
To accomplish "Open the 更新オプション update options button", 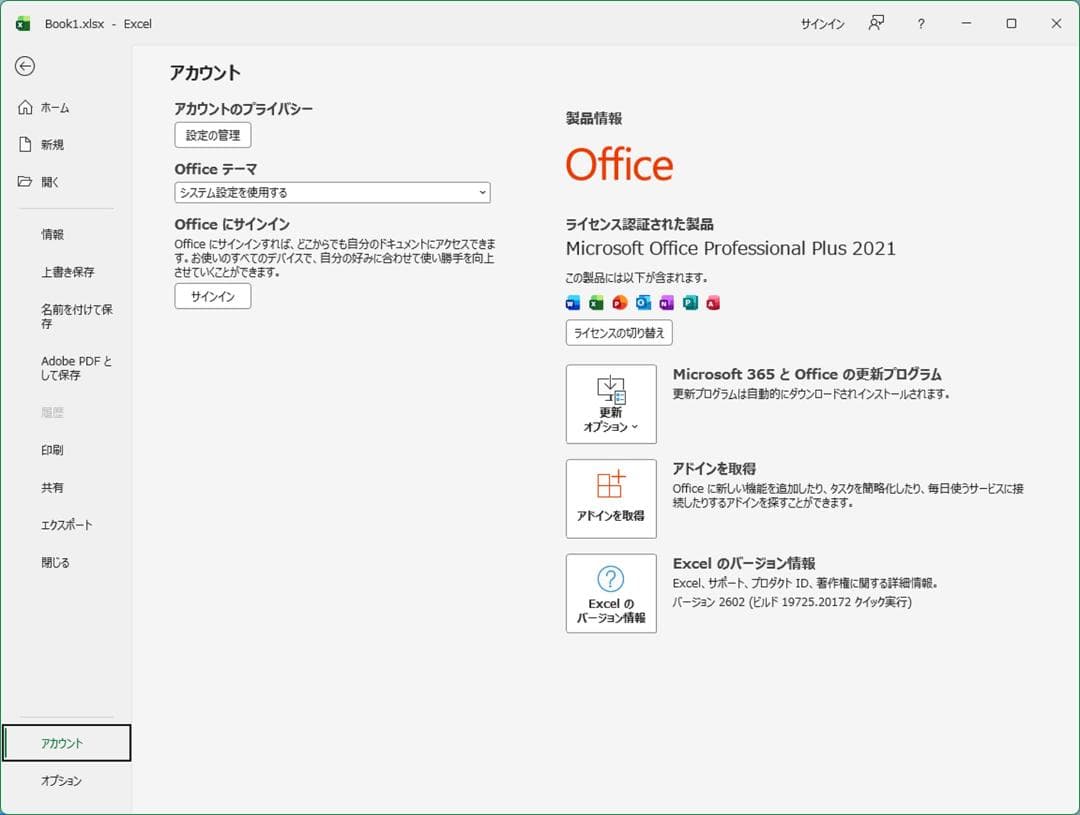I will pyautogui.click(x=611, y=404).
